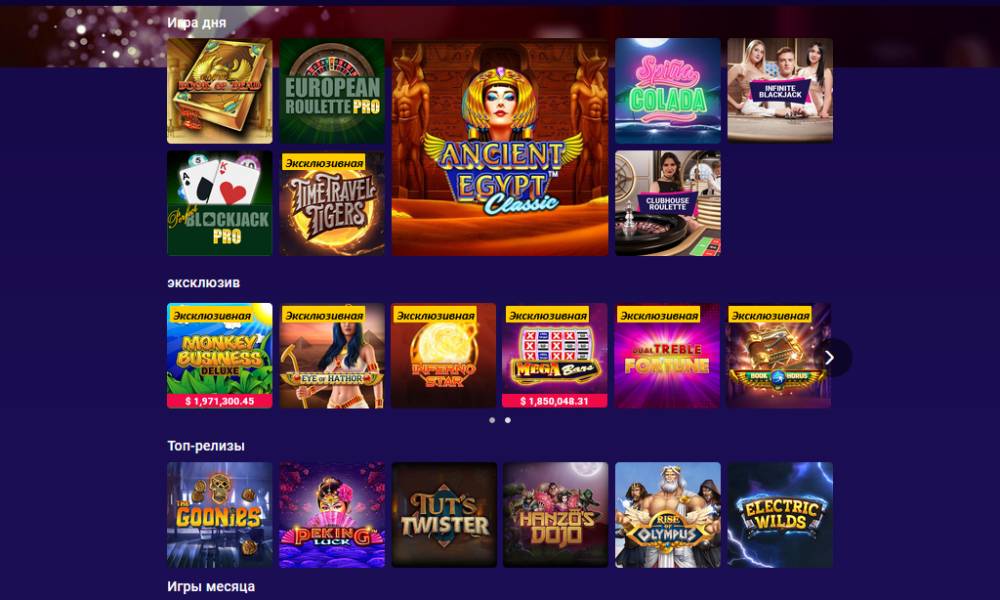The height and width of the screenshot is (600, 1000).
Task: Open The Goonies slot
Action: [219, 515]
